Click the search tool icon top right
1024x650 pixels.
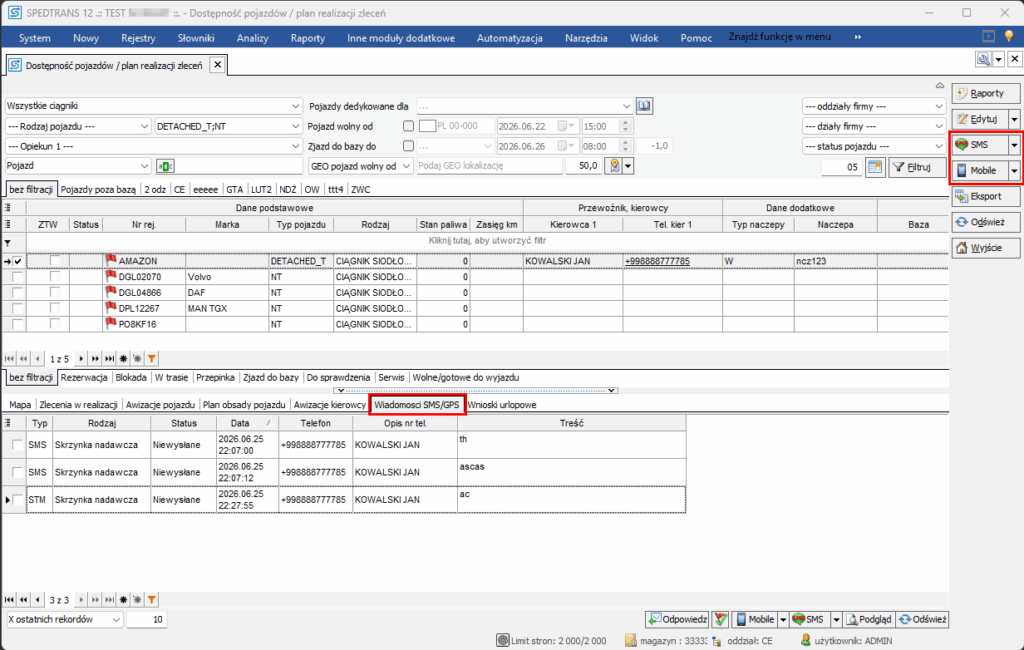click(x=983, y=59)
